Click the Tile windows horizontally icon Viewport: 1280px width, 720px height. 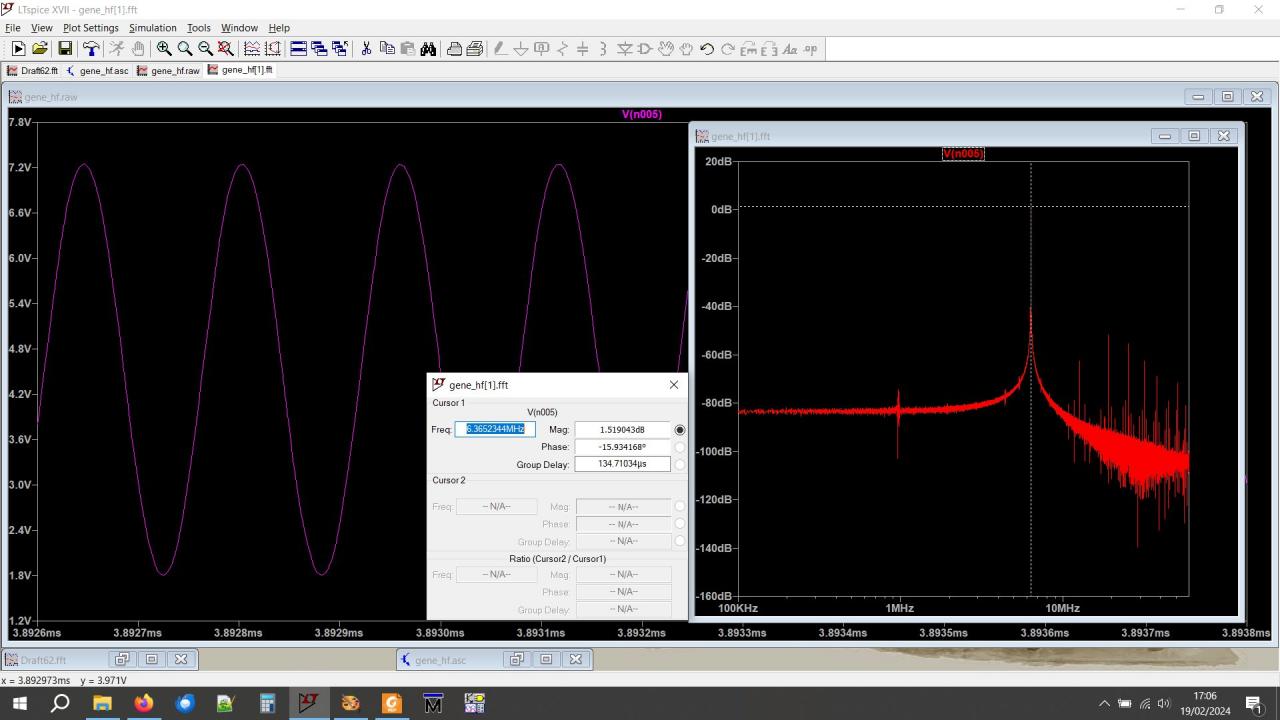click(298, 49)
